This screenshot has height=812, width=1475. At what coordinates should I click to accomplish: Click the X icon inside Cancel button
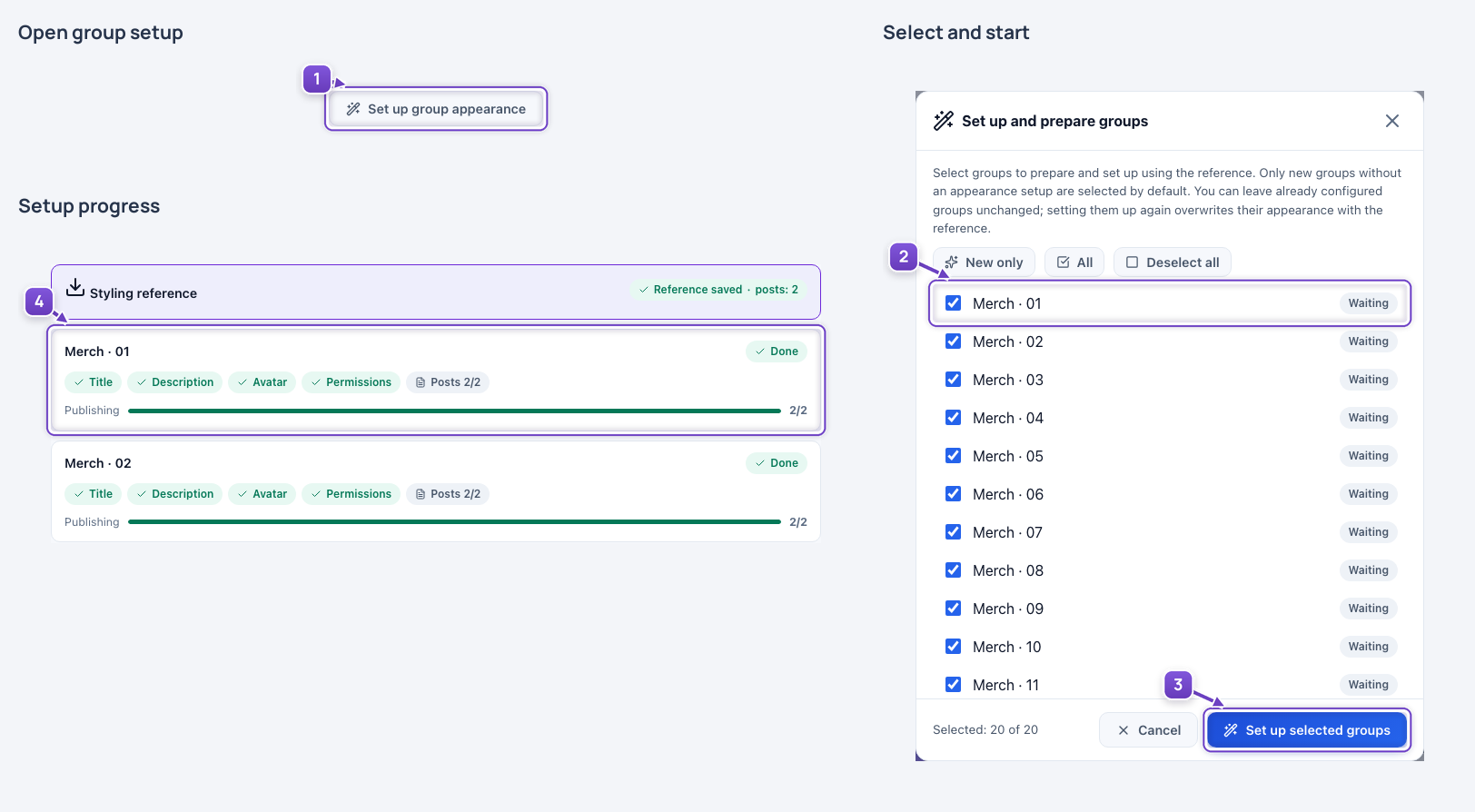click(x=1124, y=730)
